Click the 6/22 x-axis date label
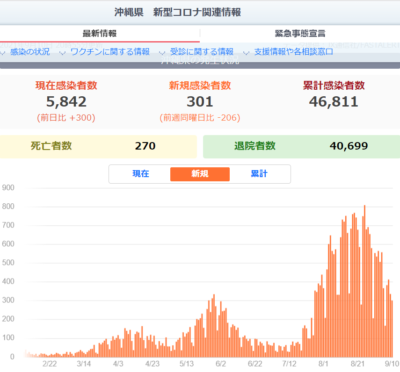400x372 pixels. click(255, 364)
